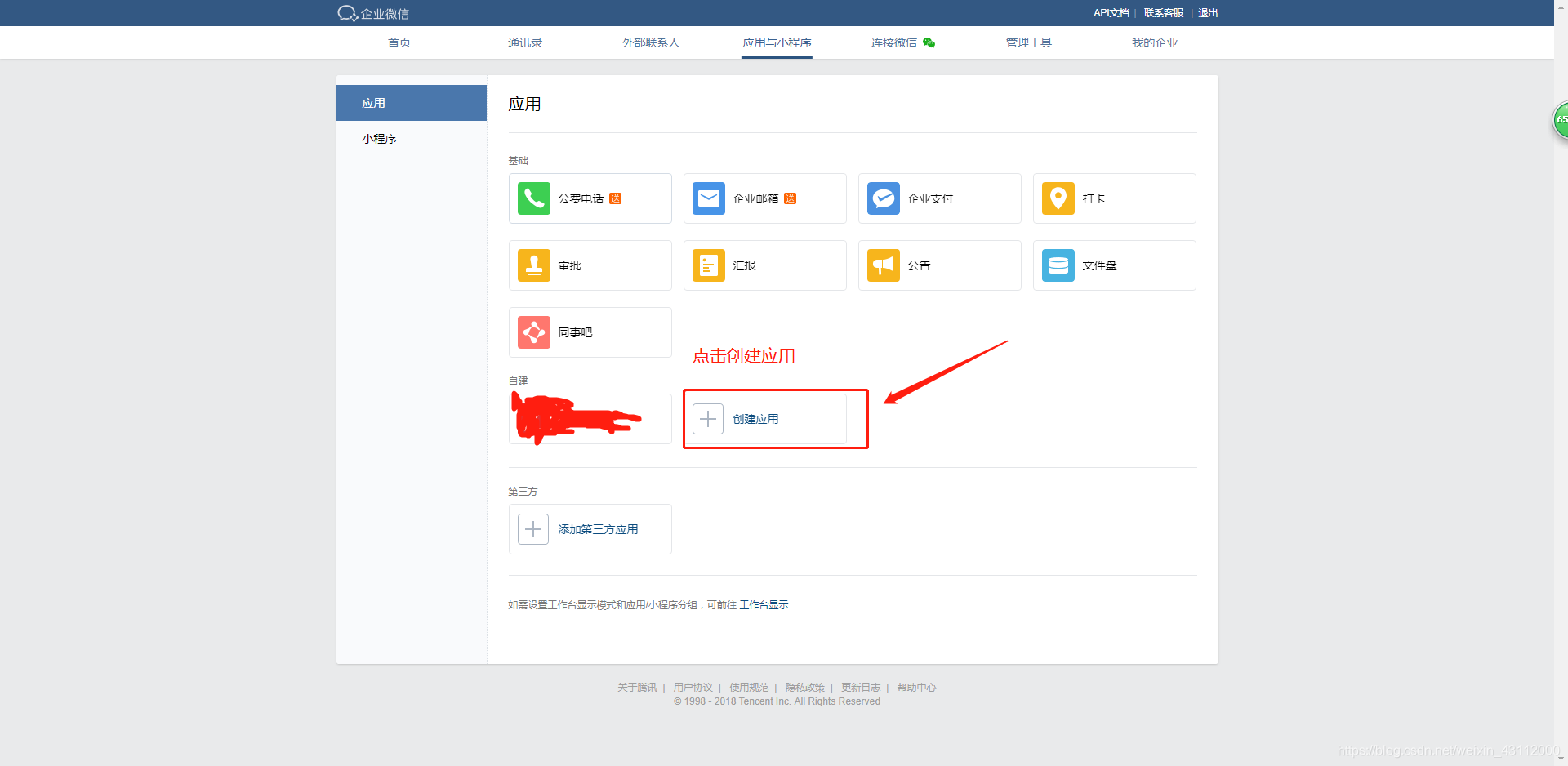The width and height of the screenshot is (1568, 766).
Task: Open the 企业邮箱 mail icon
Action: coord(708,198)
